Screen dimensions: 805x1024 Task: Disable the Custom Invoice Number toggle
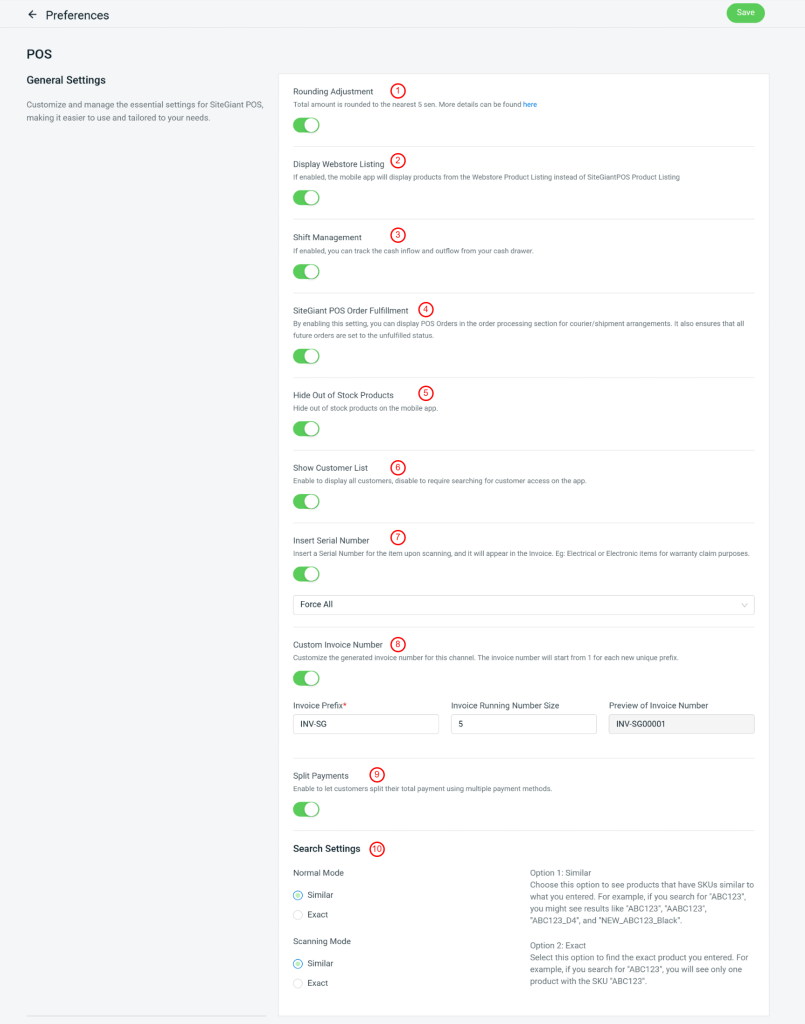[306, 678]
